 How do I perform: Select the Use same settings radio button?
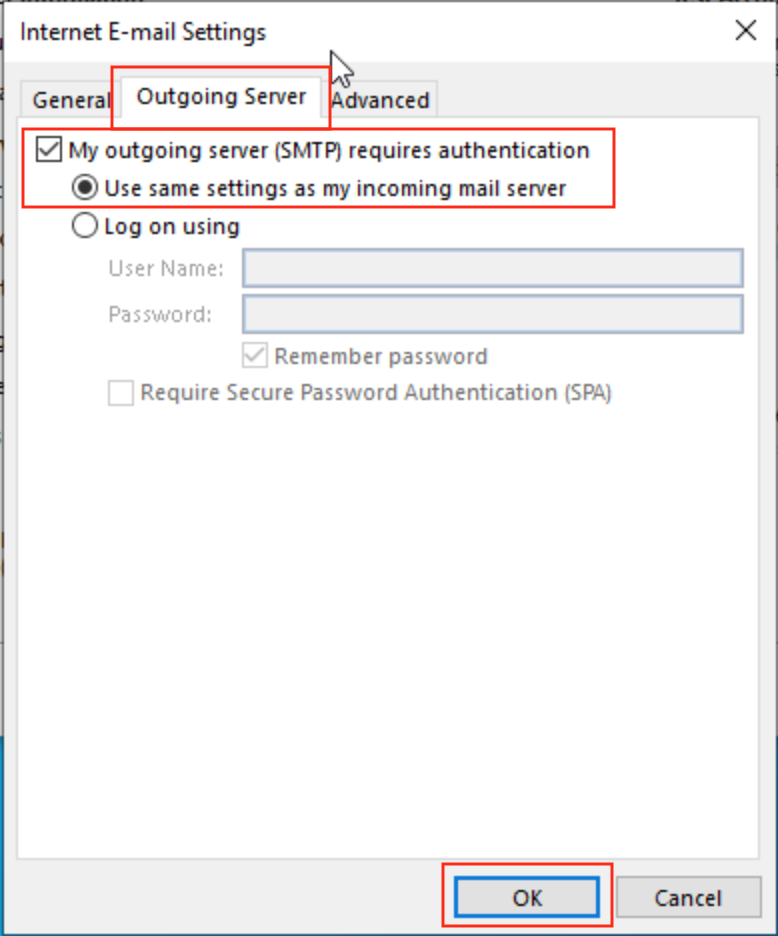(87, 188)
